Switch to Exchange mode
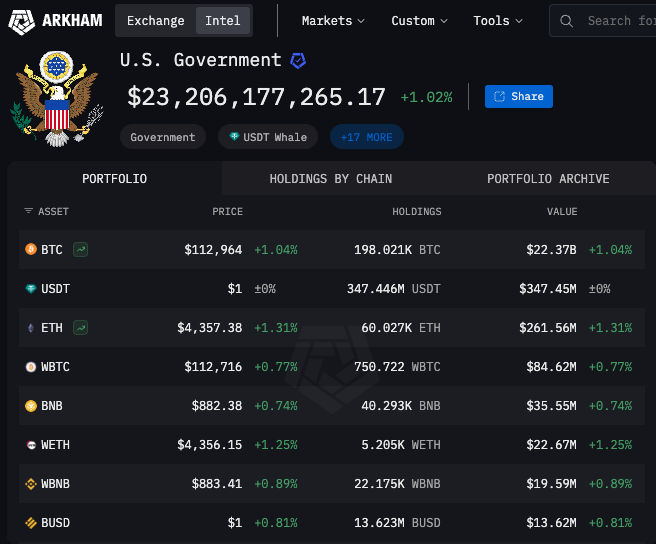This screenshot has height=544, width=656. 156,21
